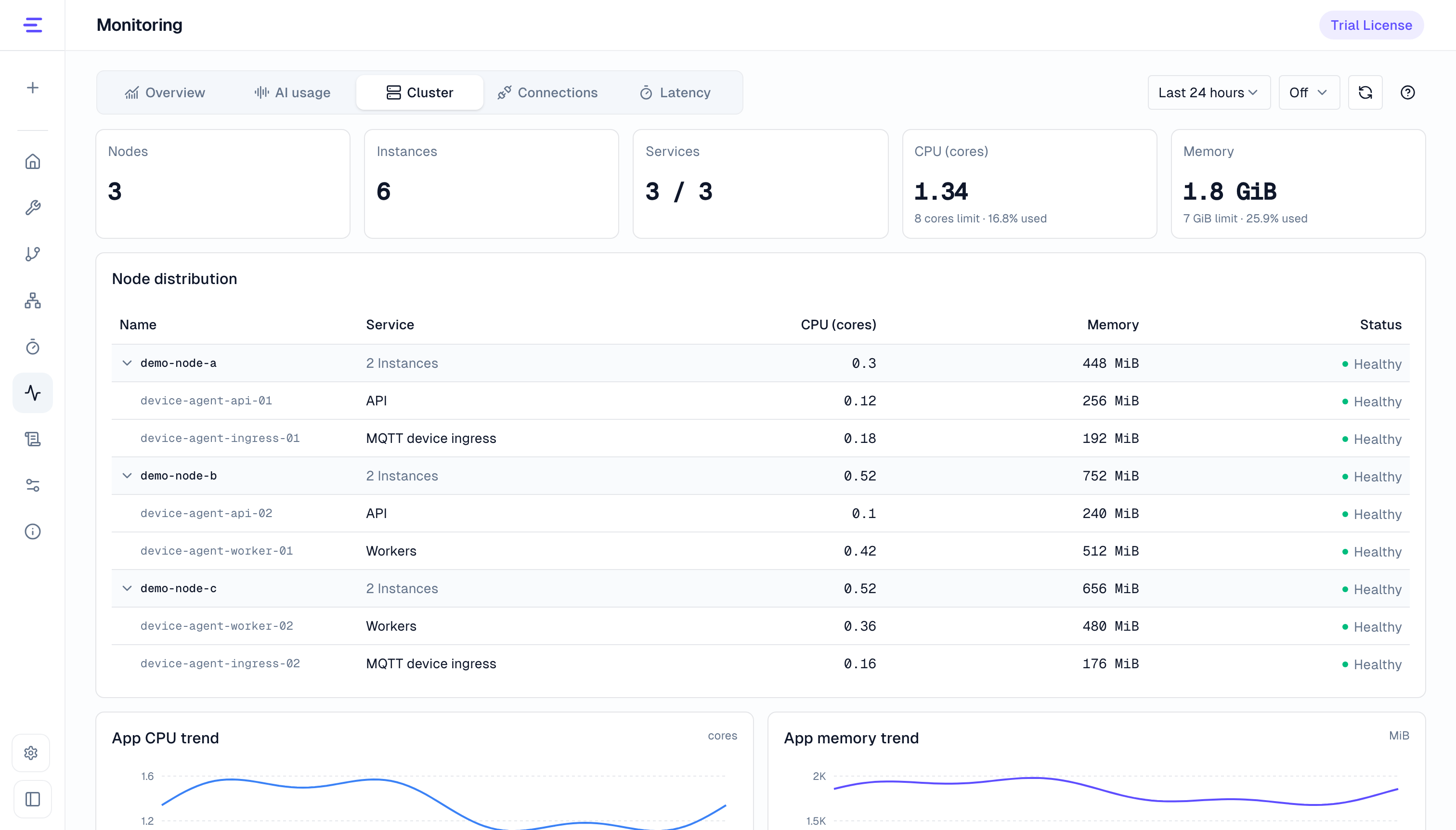Switch to the AI usage tab

click(x=292, y=92)
